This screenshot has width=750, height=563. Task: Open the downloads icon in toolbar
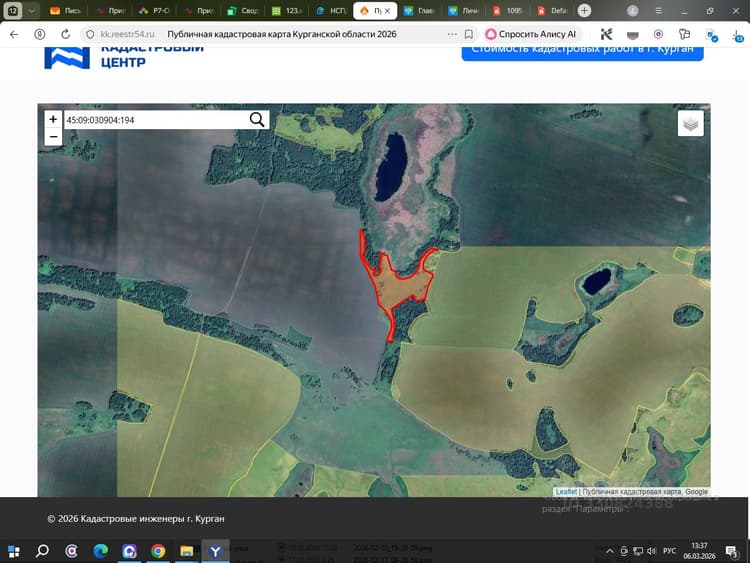[737, 35]
